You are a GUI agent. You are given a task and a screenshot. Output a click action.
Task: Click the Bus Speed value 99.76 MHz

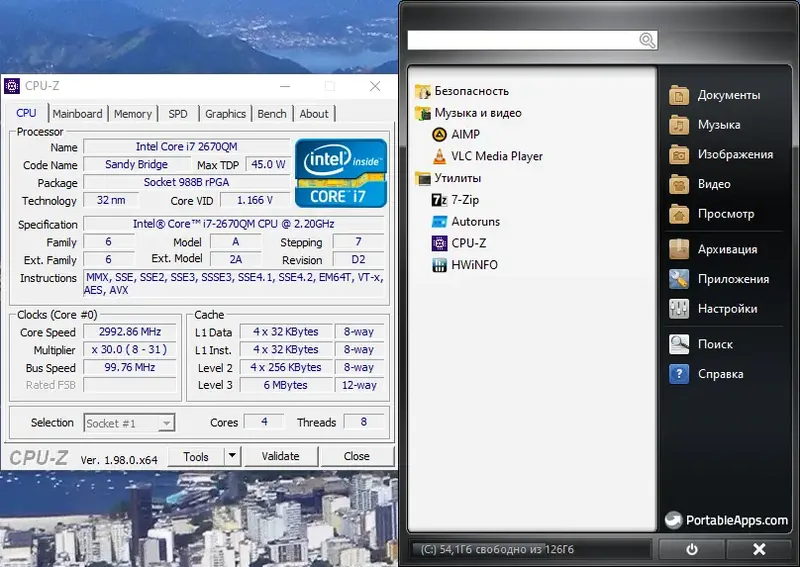pyautogui.click(x=130, y=367)
